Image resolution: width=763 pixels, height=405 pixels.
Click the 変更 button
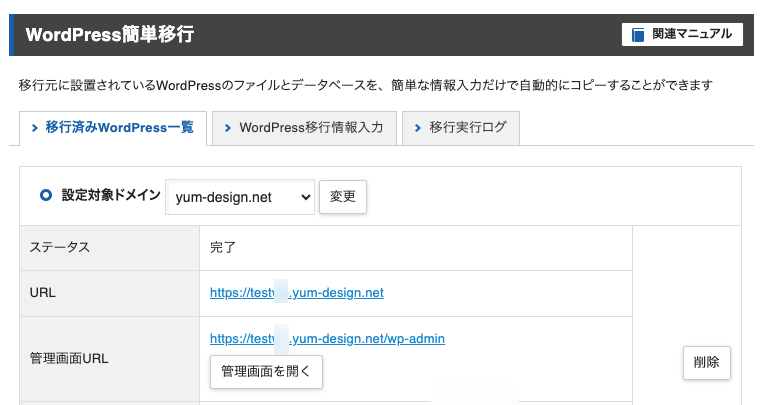point(343,197)
